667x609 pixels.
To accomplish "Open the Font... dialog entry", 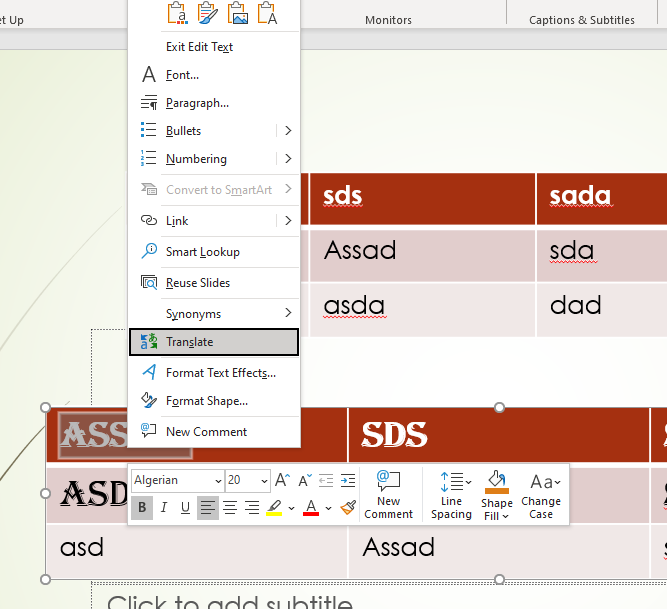I will click(x=214, y=75).
